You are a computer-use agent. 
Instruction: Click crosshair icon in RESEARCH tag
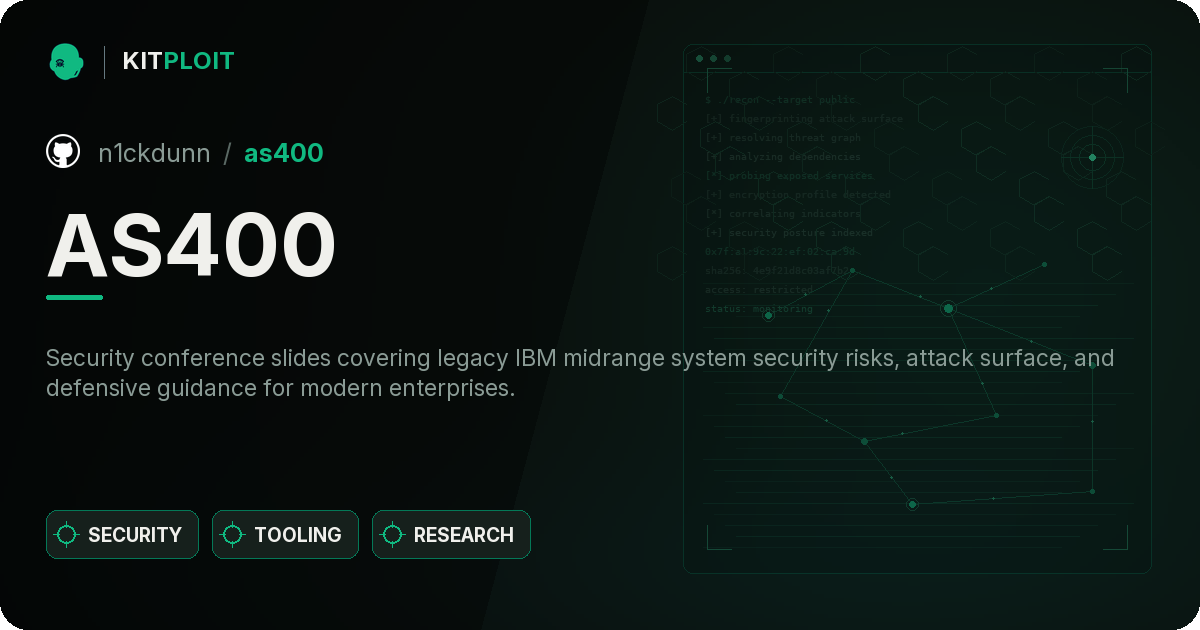pos(393,535)
